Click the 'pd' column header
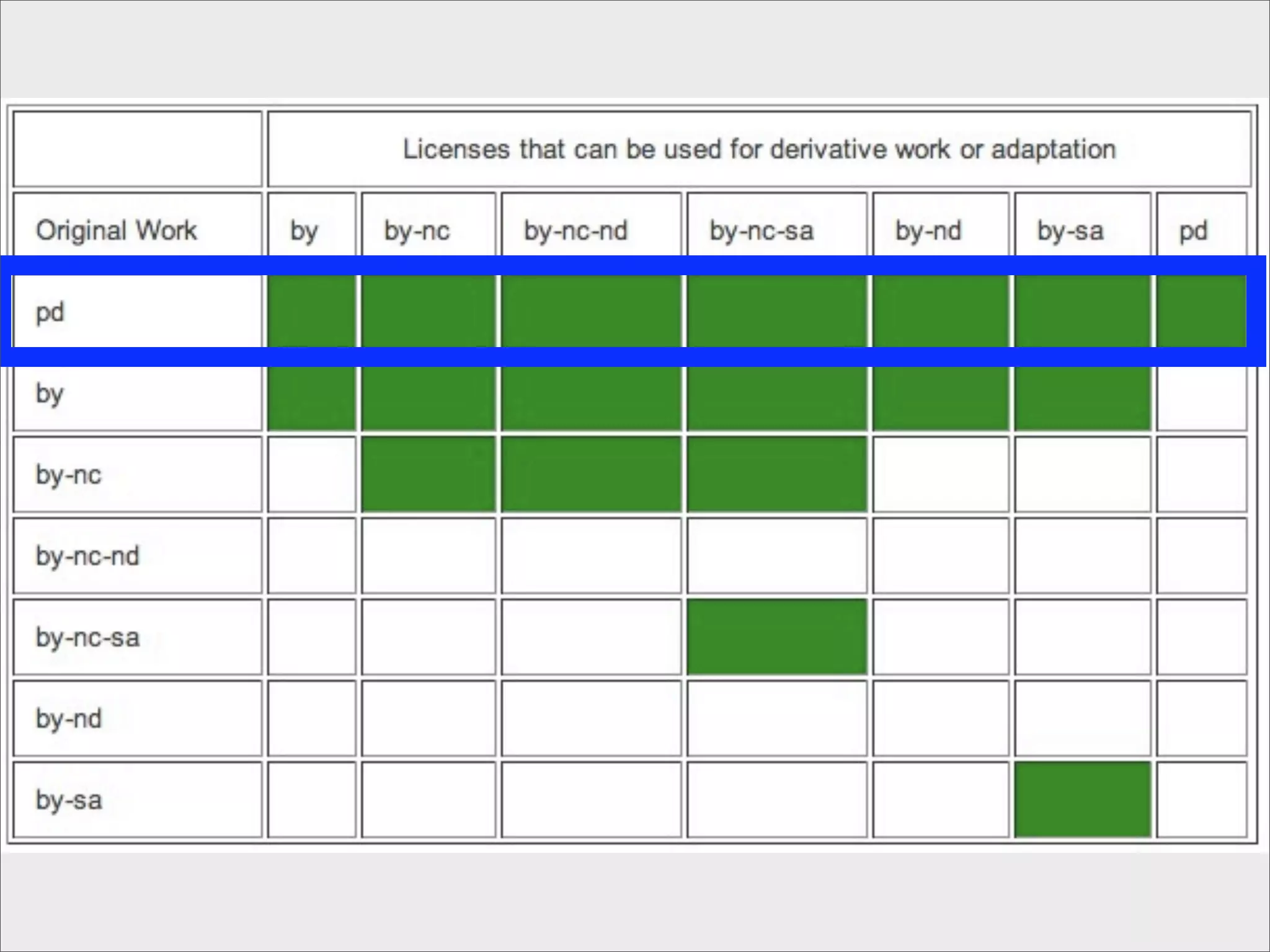 point(1193,231)
